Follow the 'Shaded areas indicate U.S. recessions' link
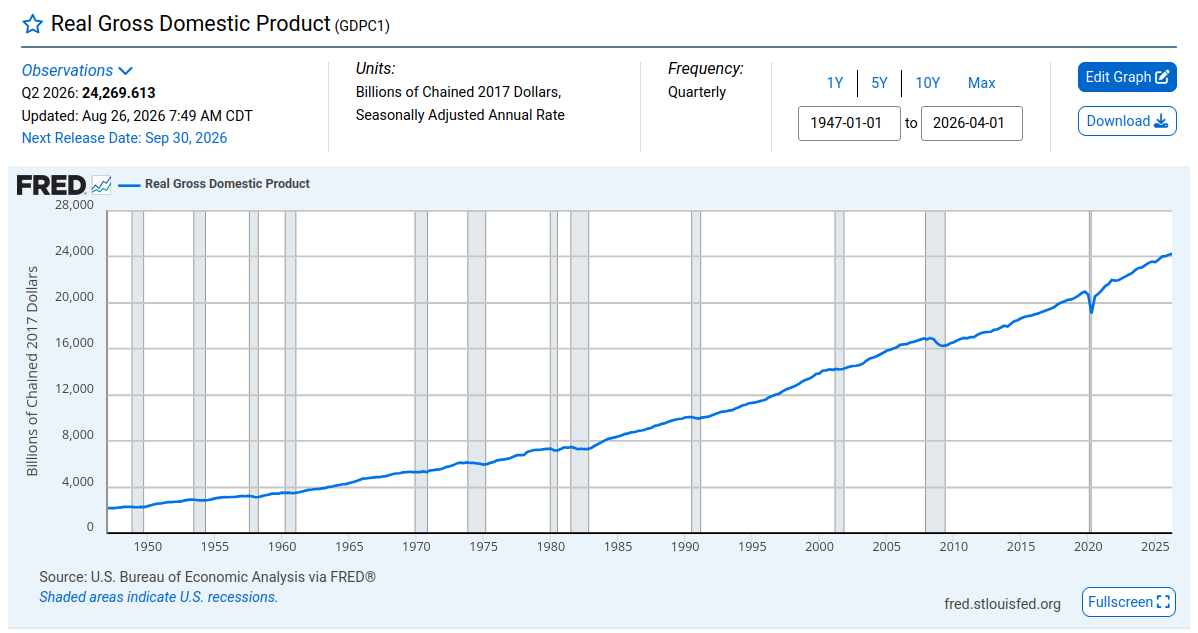 click(159, 597)
